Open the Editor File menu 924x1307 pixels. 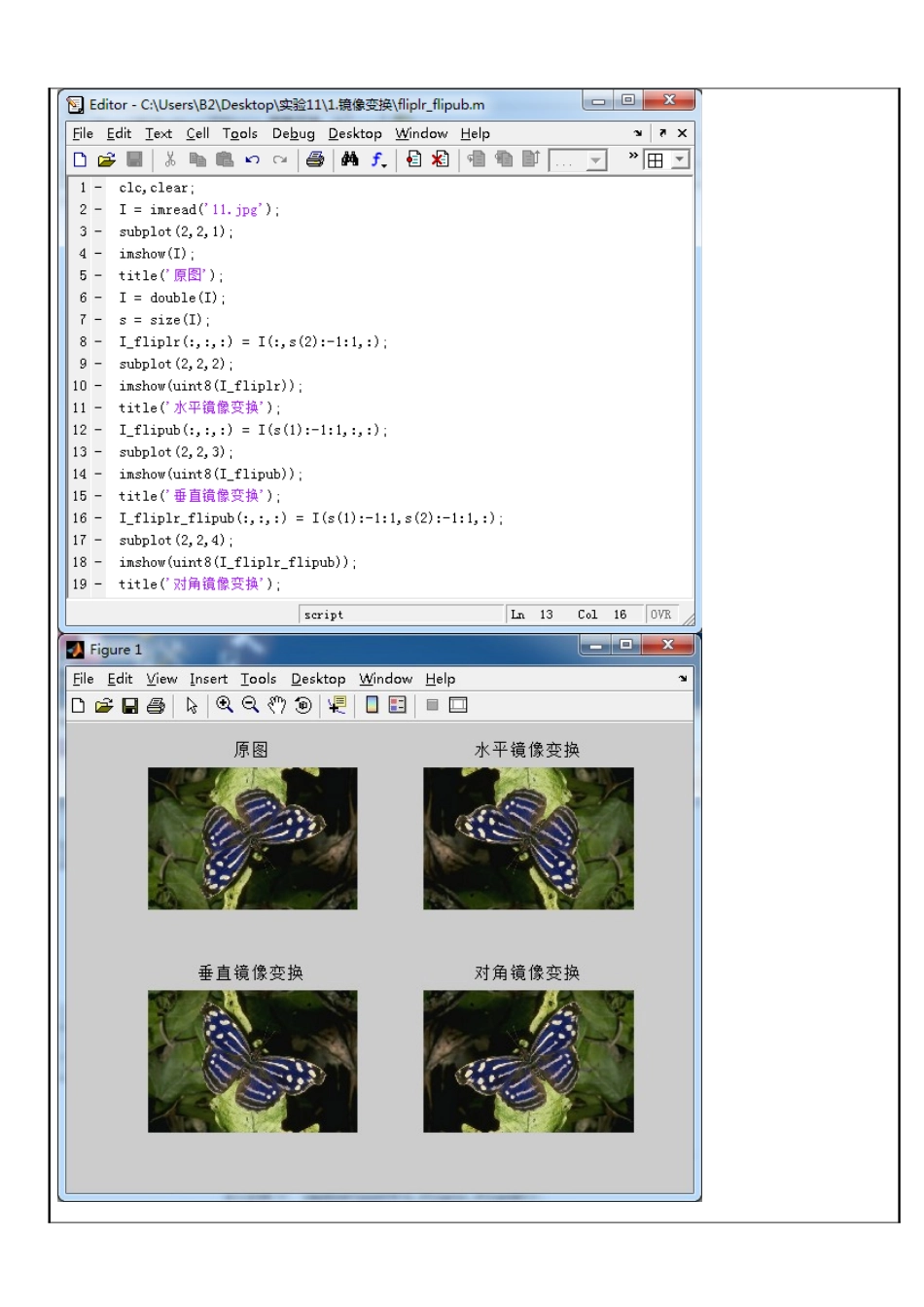pyautogui.click(x=84, y=134)
